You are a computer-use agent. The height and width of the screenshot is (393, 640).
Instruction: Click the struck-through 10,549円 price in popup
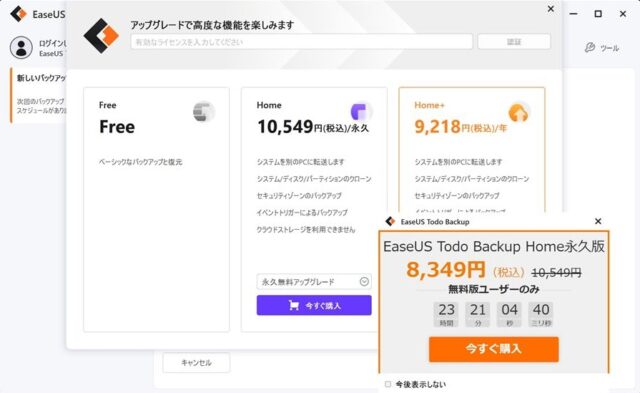[x=556, y=272]
